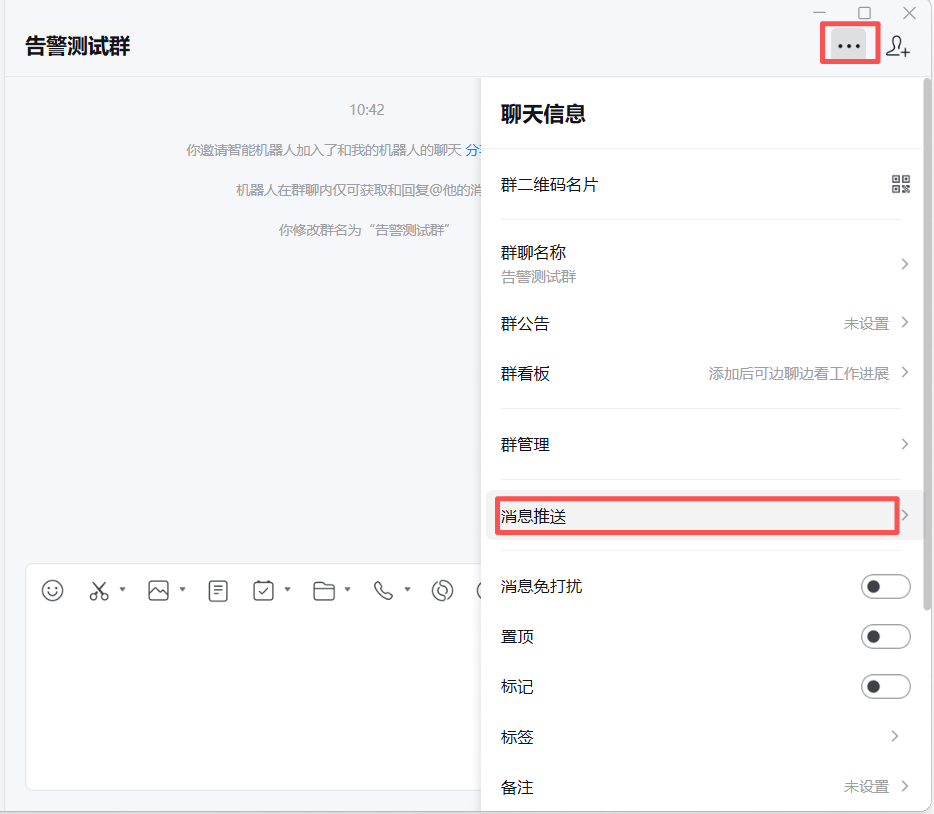Screen dimensions: 934x814
Task: Expand the image options dropdown arrow
Action: click(182, 590)
